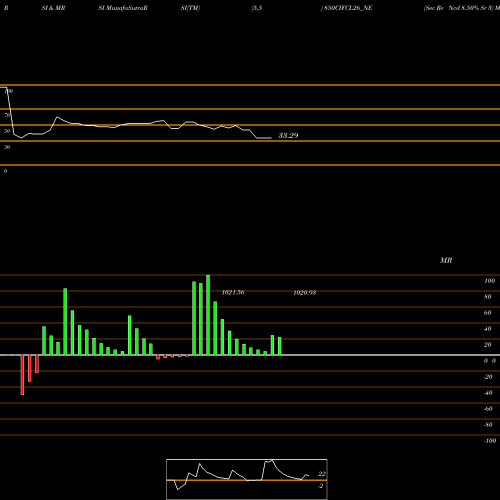
Task: Click the MR axis label 100
Action: 489,281
